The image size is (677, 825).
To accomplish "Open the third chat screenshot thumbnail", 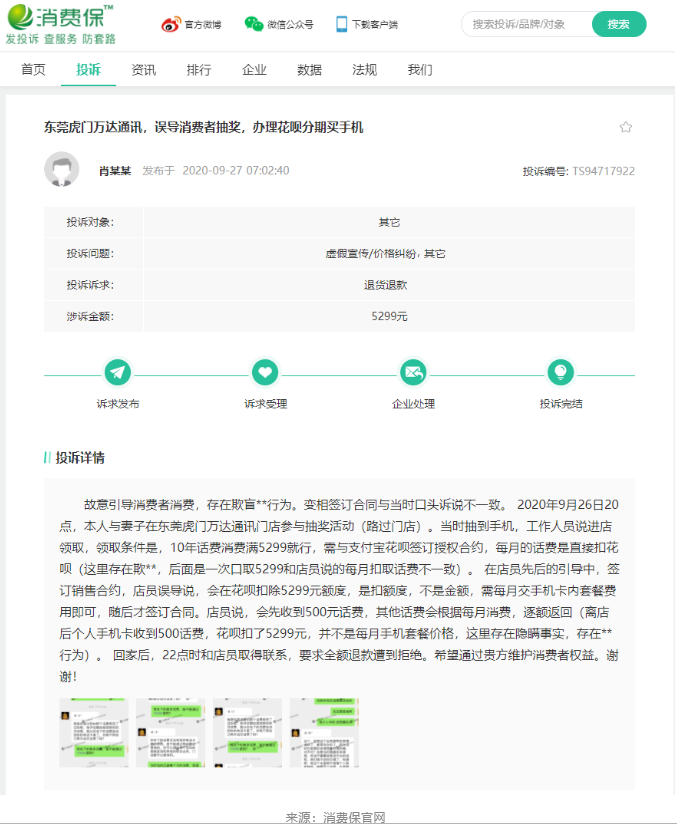I will [x=247, y=732].
